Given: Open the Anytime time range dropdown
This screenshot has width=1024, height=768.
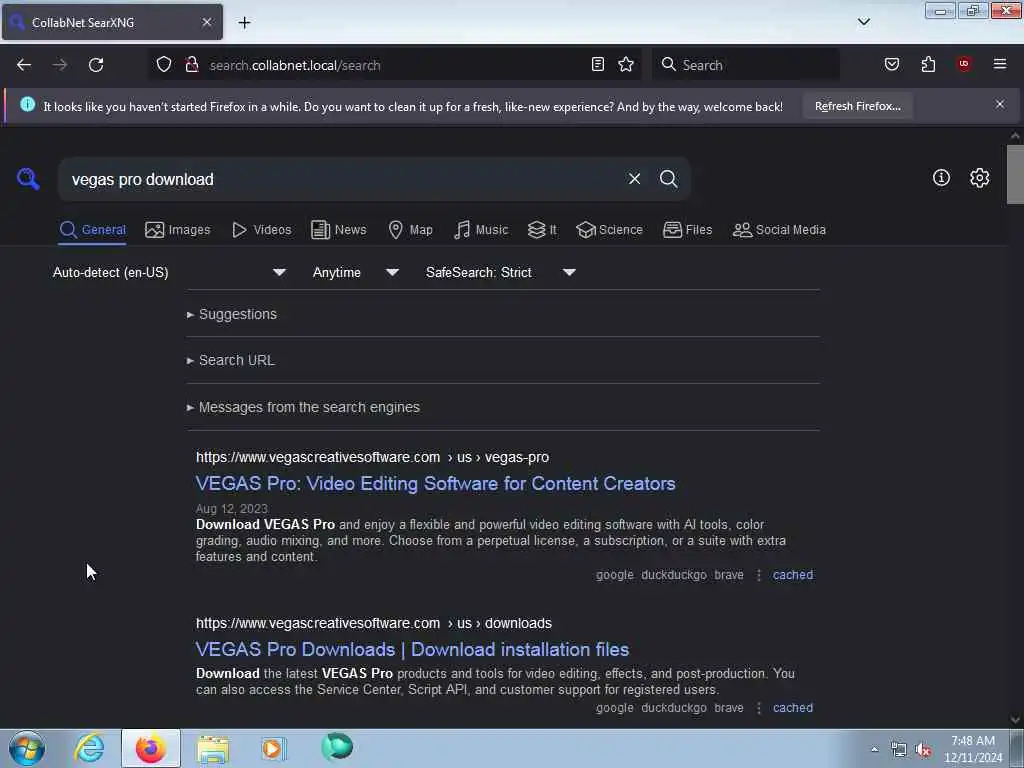Looking at the screenshot, I should [x=355, y=272].
